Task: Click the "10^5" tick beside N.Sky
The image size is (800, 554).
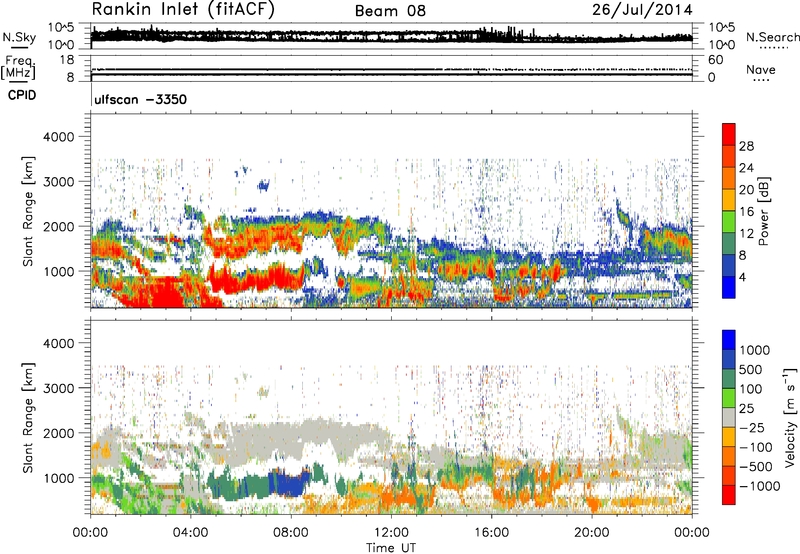Action: (61, 28)
